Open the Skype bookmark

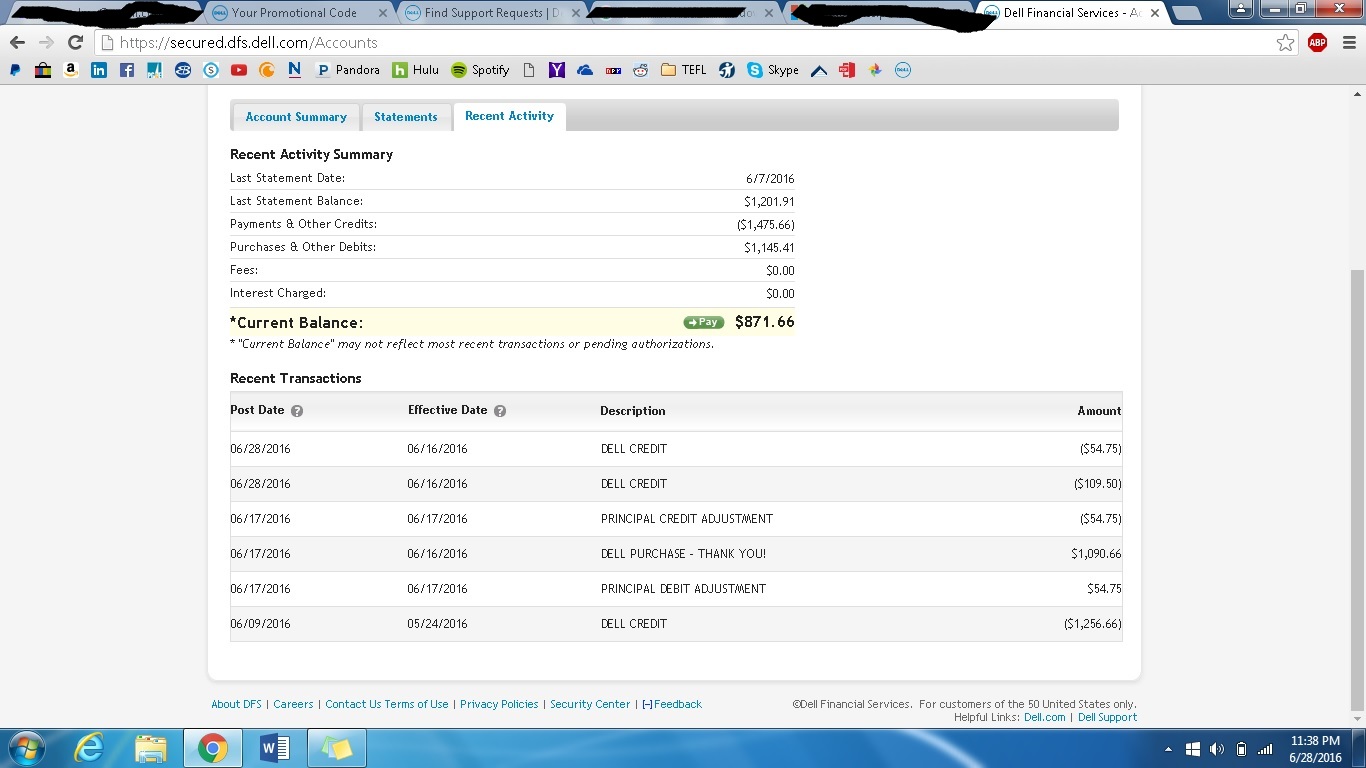tap(773, 70)
